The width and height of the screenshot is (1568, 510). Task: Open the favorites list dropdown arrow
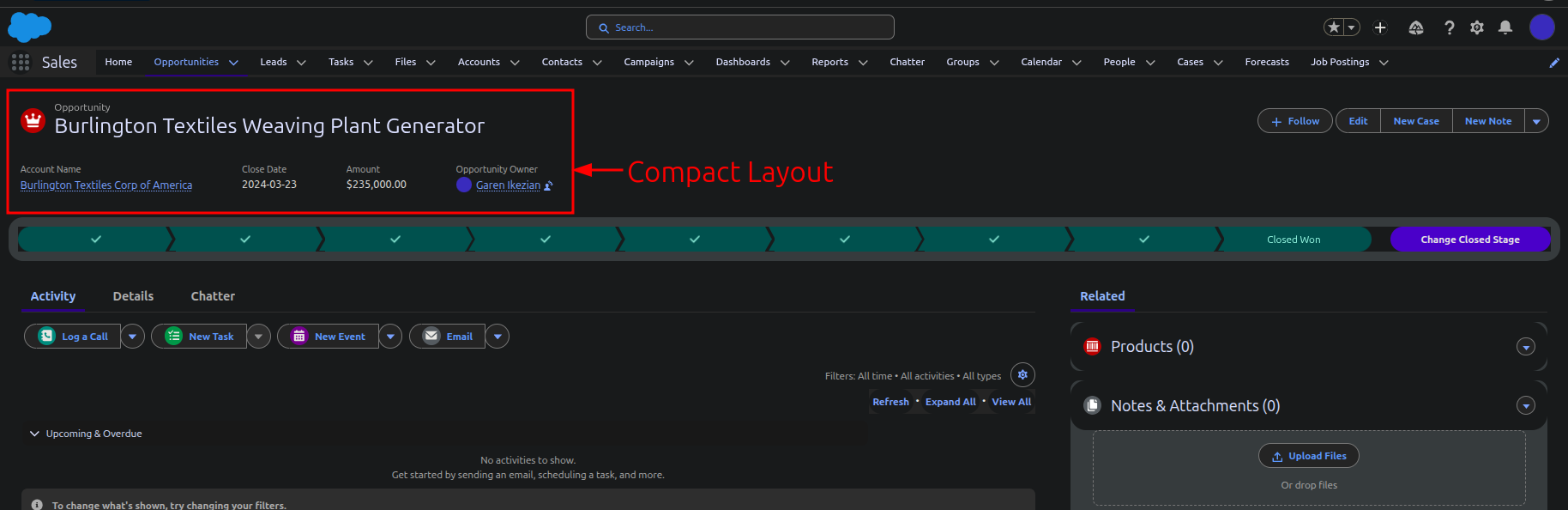(x=1352, y=27)
